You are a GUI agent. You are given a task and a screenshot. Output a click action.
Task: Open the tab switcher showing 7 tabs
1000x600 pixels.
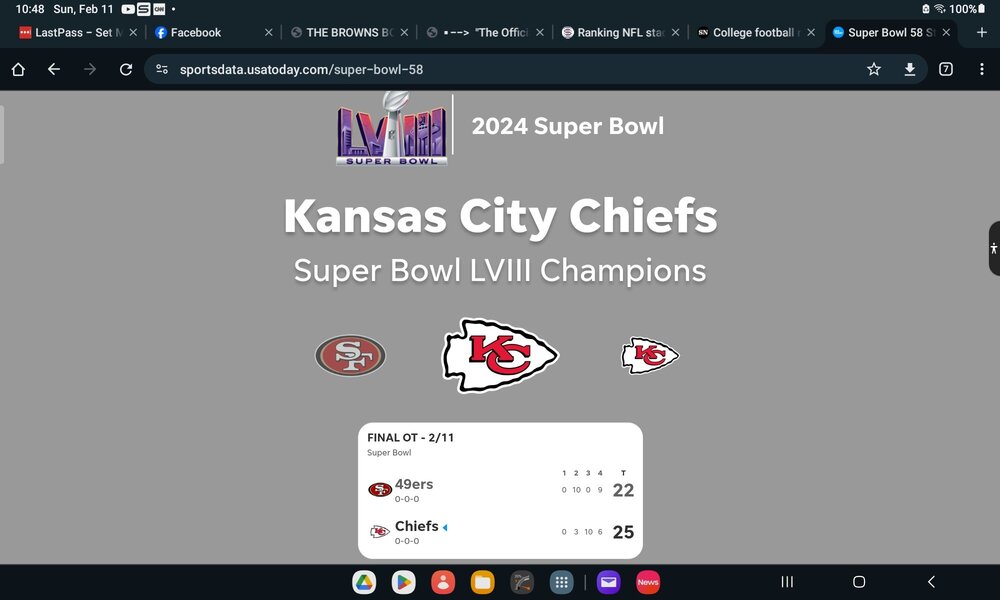coord(946,70)
